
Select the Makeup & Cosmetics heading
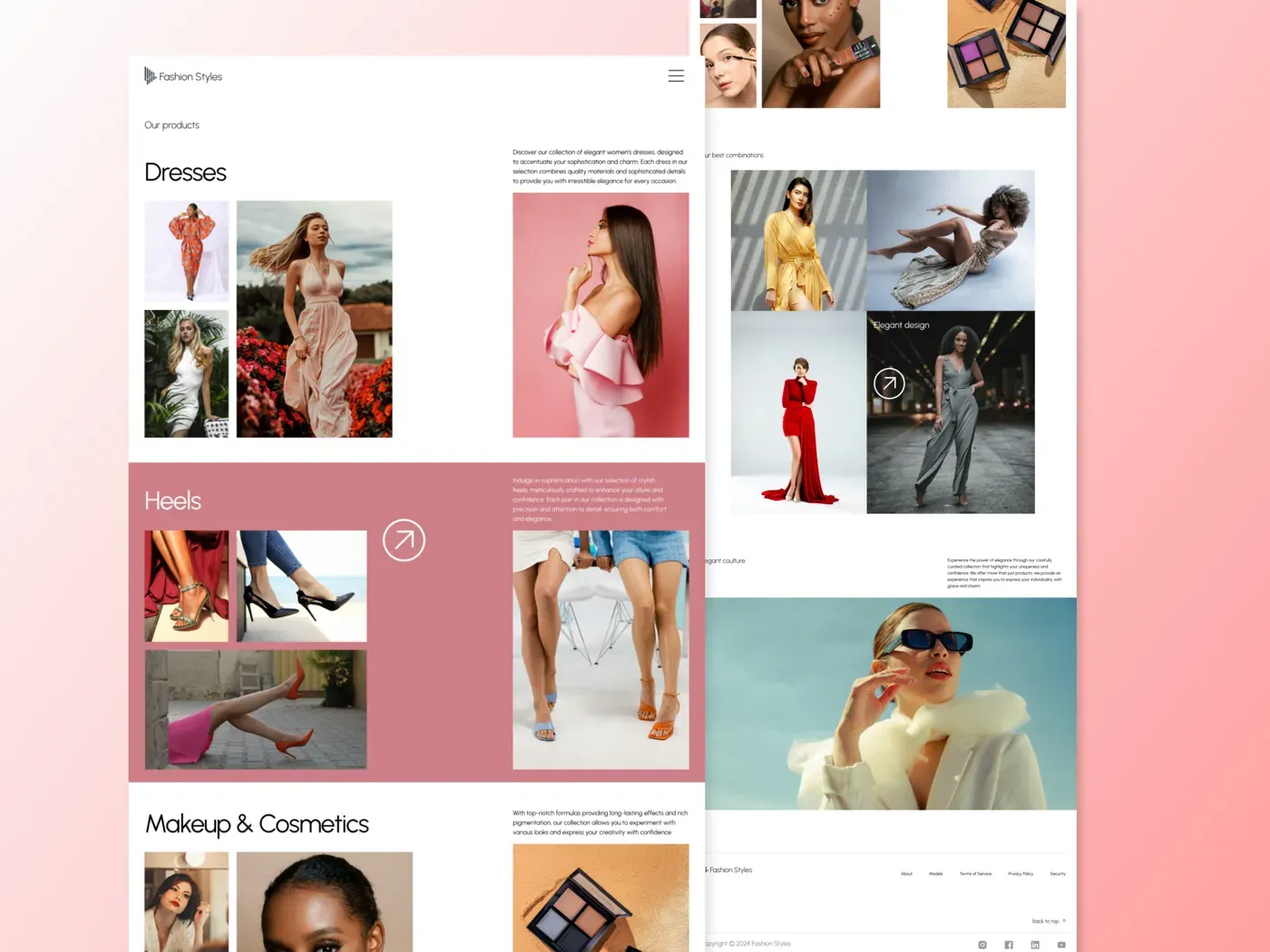[257, 824]
